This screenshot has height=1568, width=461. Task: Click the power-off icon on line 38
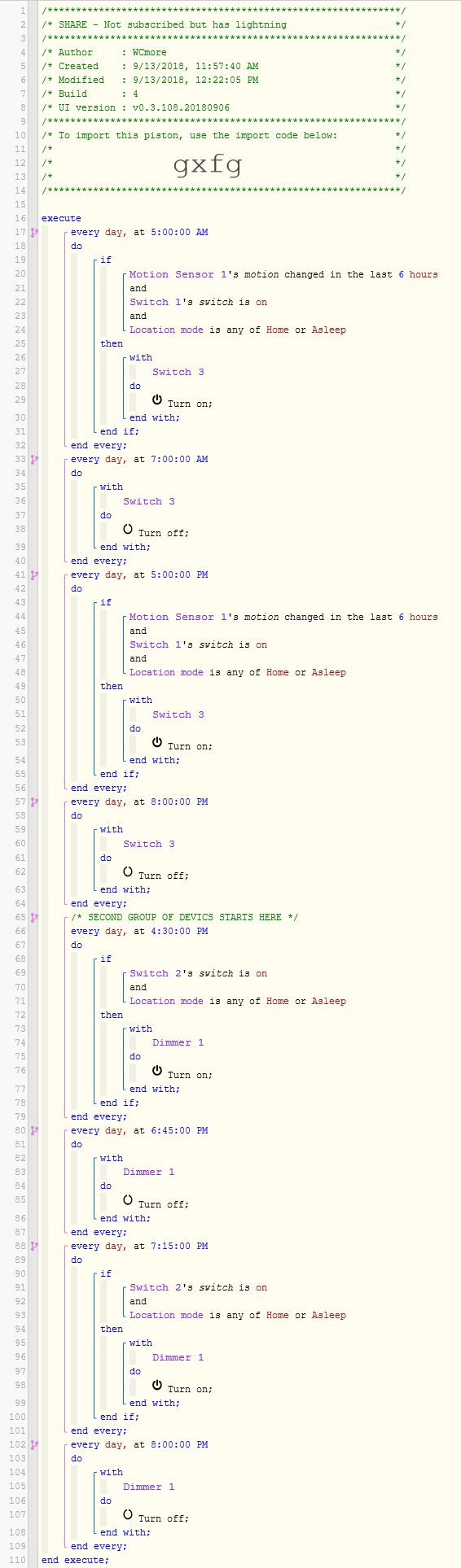click(128, 530)
